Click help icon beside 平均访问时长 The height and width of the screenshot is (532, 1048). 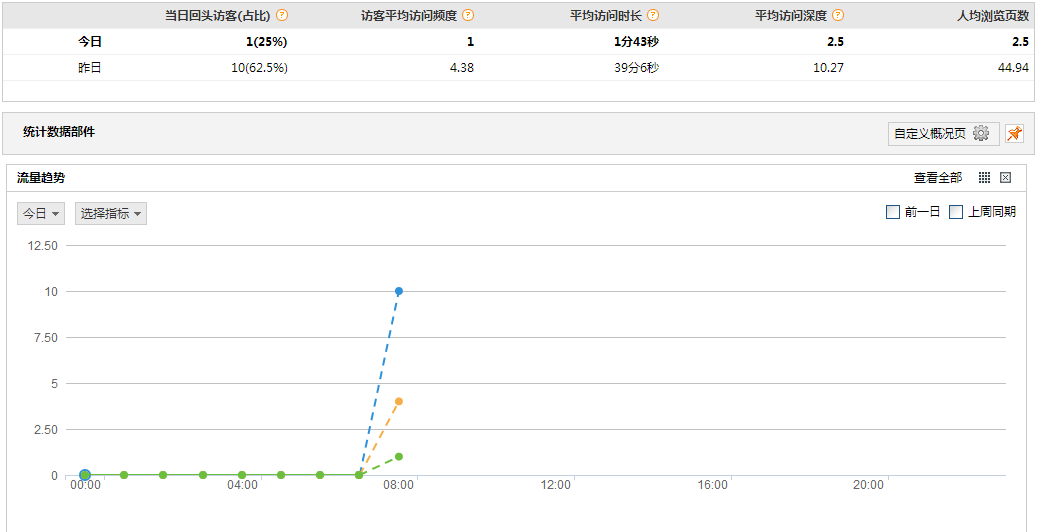point(653,15)
